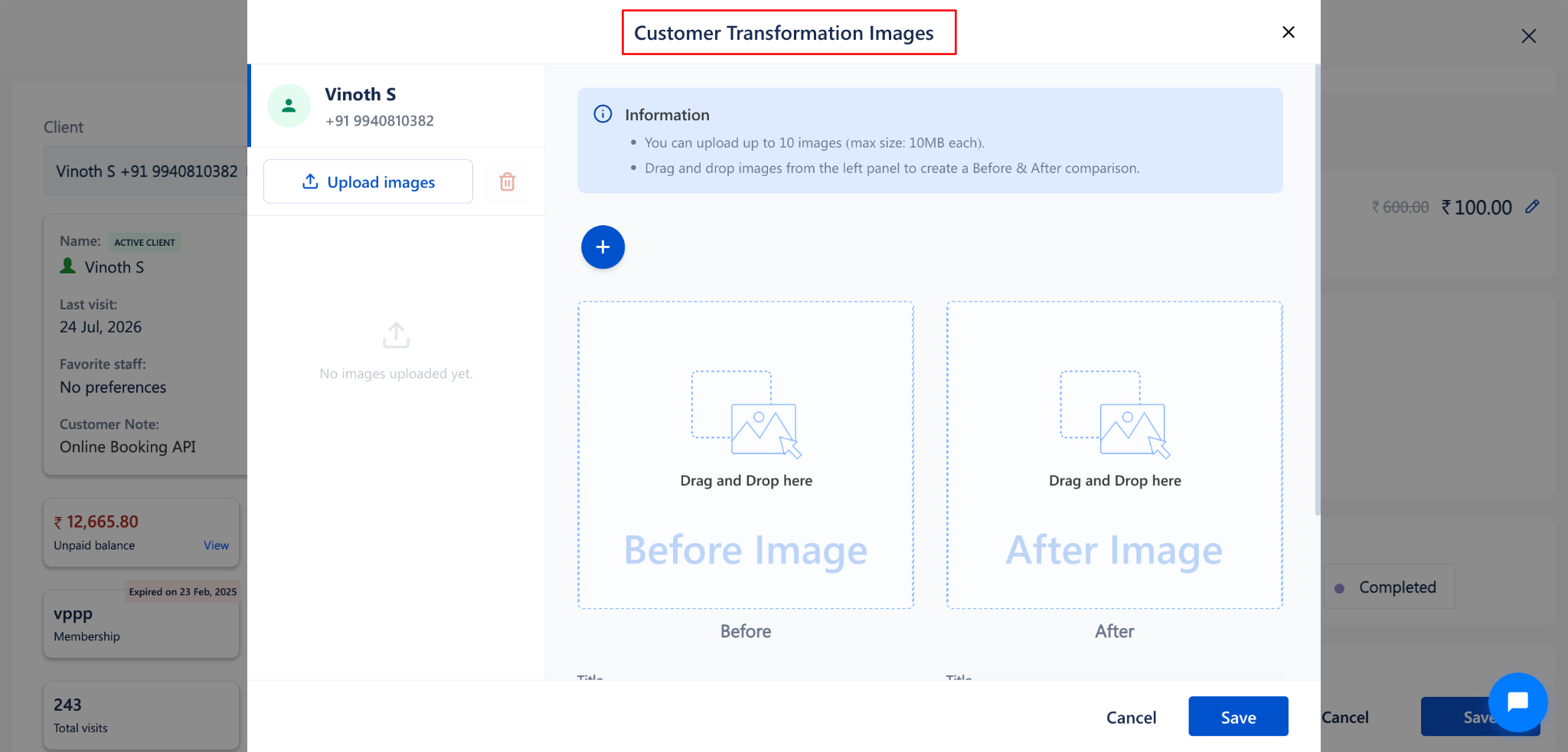Click the last visit date 24 Jul, 2026

click(101, 327)
